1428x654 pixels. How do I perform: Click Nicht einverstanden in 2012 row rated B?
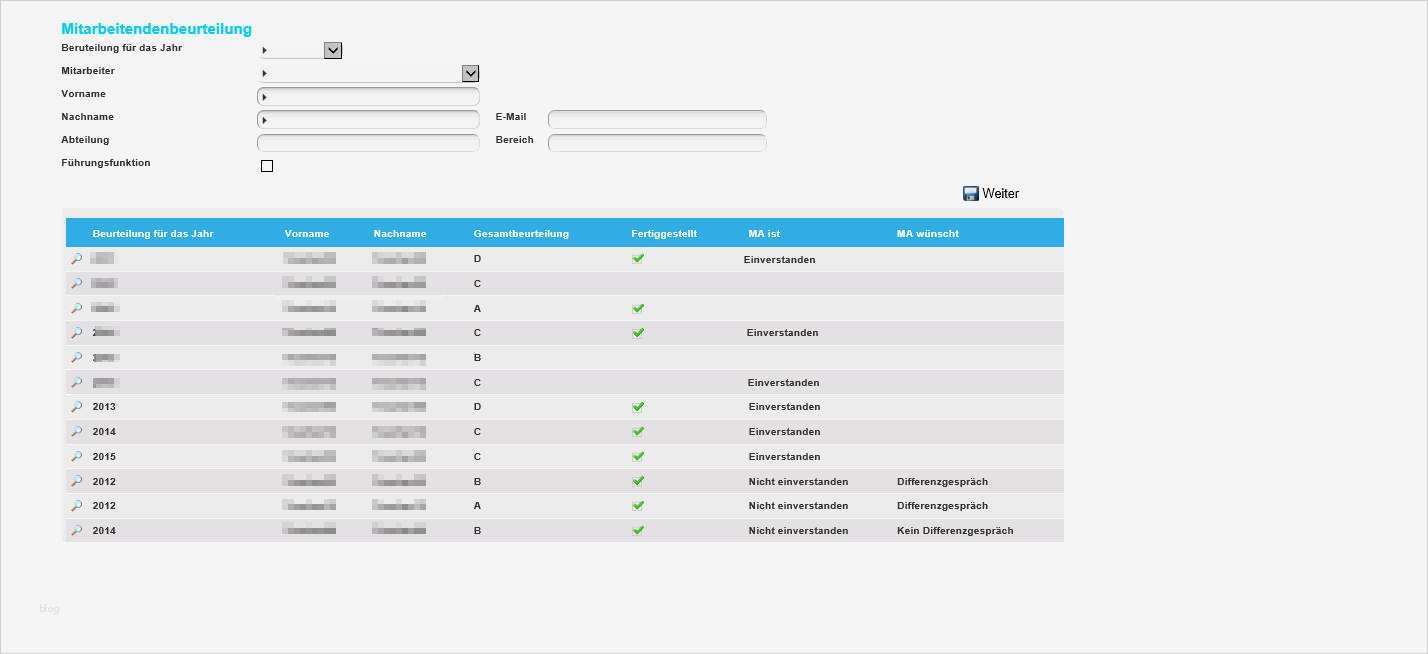point(798,482)
